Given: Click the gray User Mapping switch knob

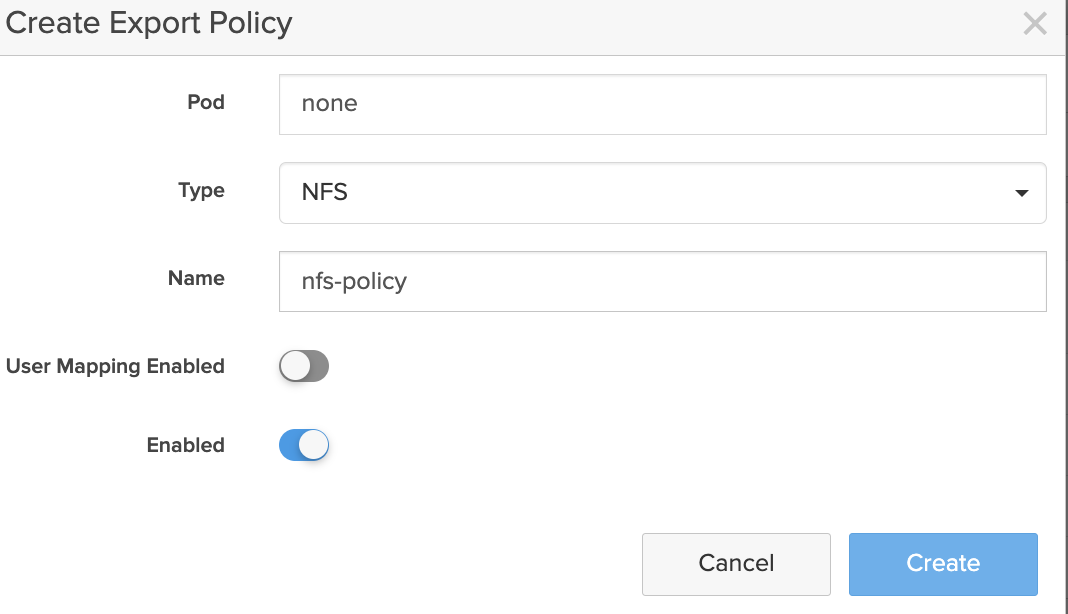Looking at the screenshot, I should (295, 367).
